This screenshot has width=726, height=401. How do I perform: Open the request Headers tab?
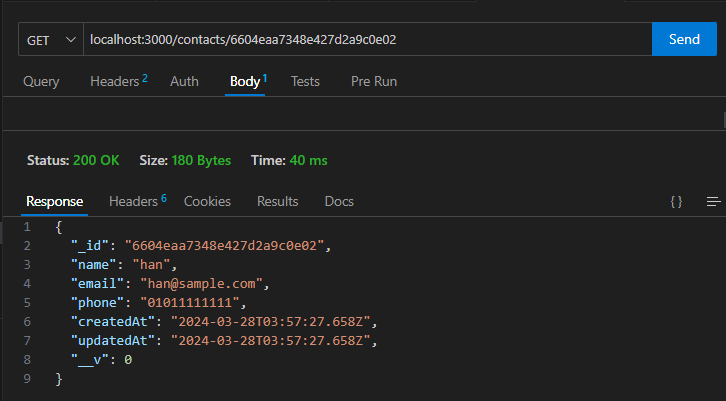coord(119,81)
